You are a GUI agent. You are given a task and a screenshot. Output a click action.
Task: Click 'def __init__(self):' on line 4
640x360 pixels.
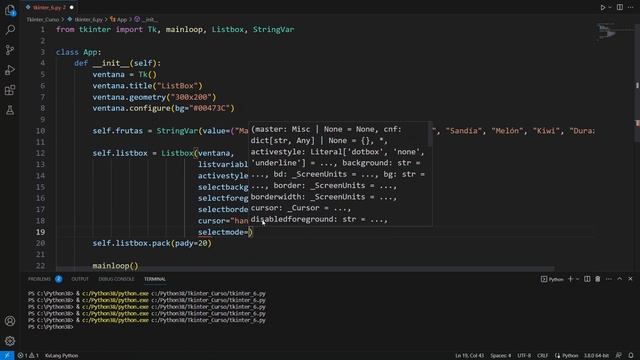118,63
